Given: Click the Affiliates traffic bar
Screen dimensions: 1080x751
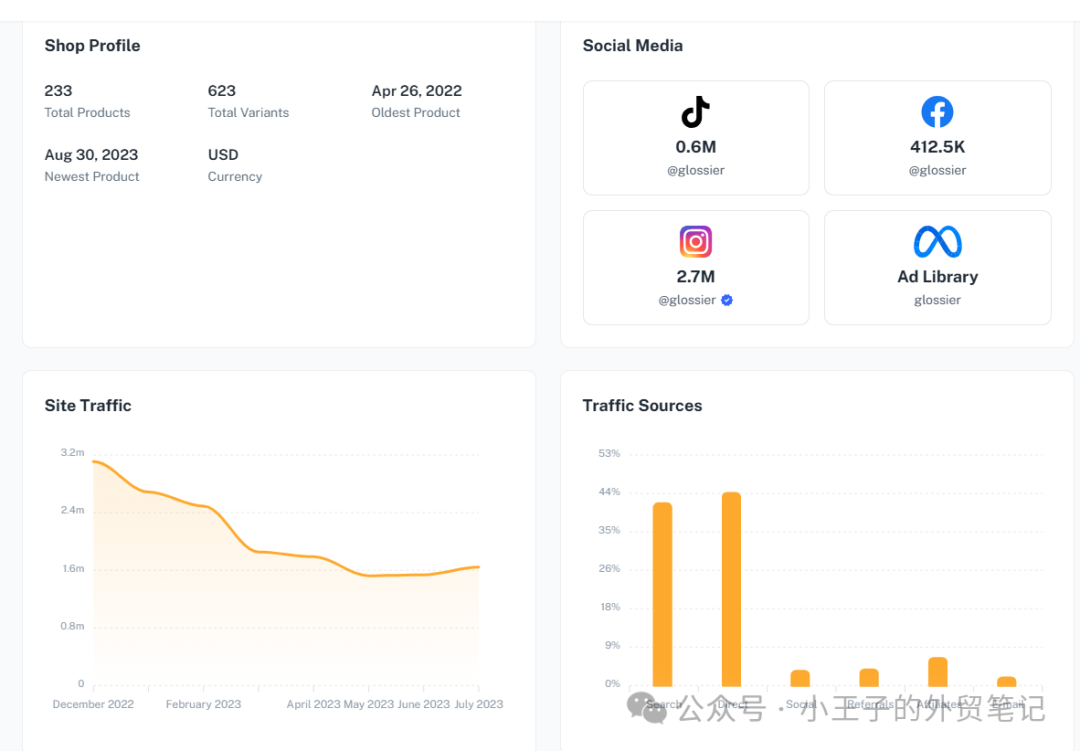Looking at the screenshot, I should pyautogui.click(x=937, y=671).
